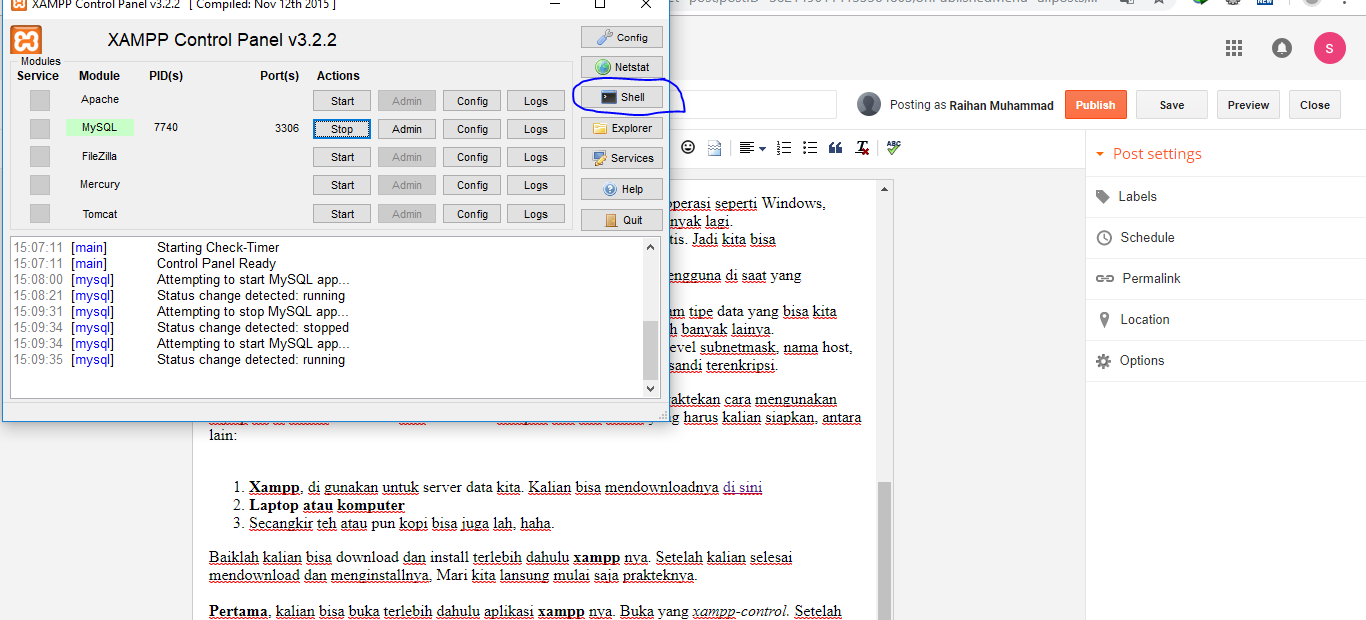Image resolution: width=1366 pixels, height=620 pixels.
Task: Toggle Apache service installation checkbox
Action: (x=39, y=99)
